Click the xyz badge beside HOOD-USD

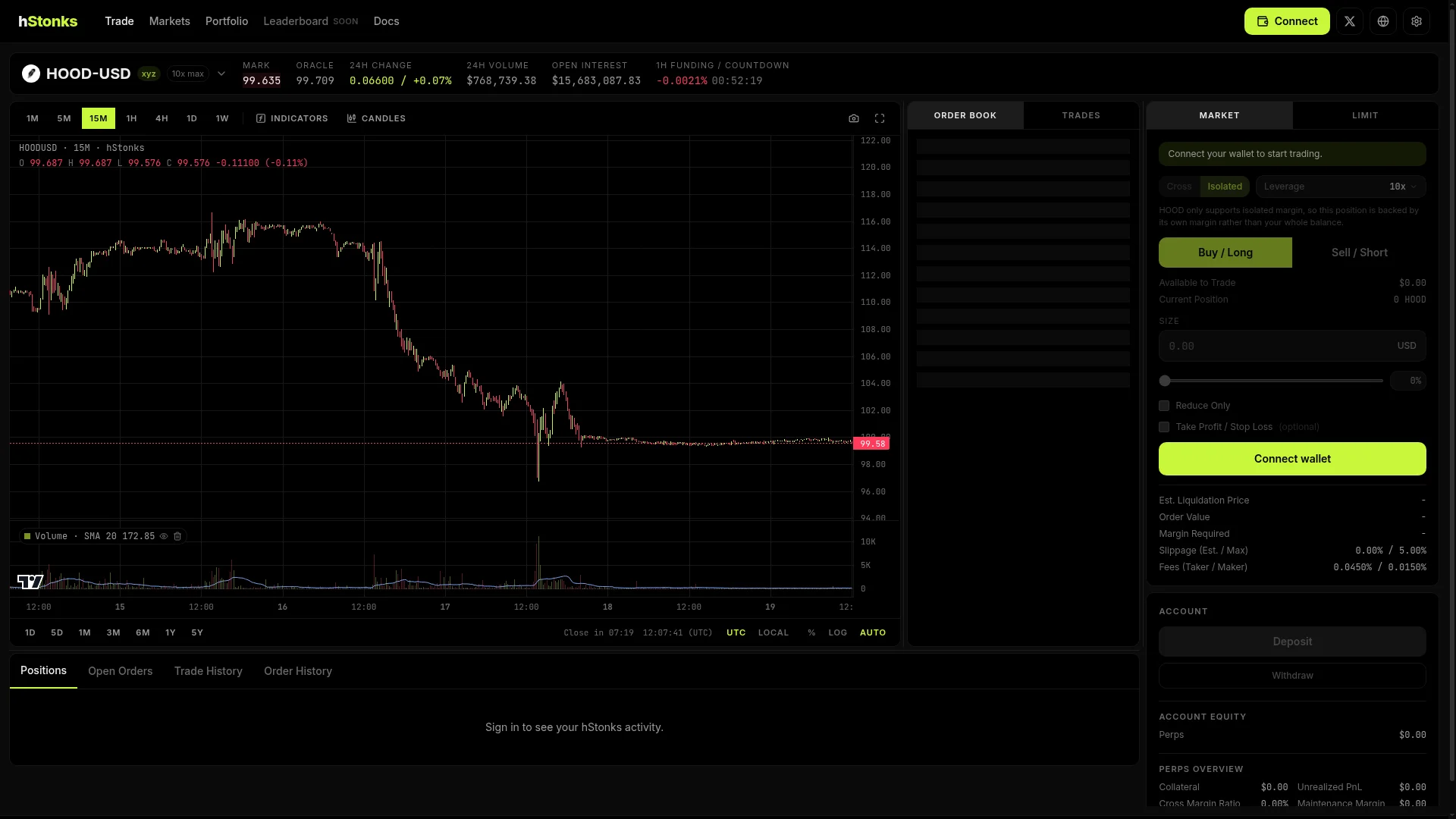[x=149, y=74]
